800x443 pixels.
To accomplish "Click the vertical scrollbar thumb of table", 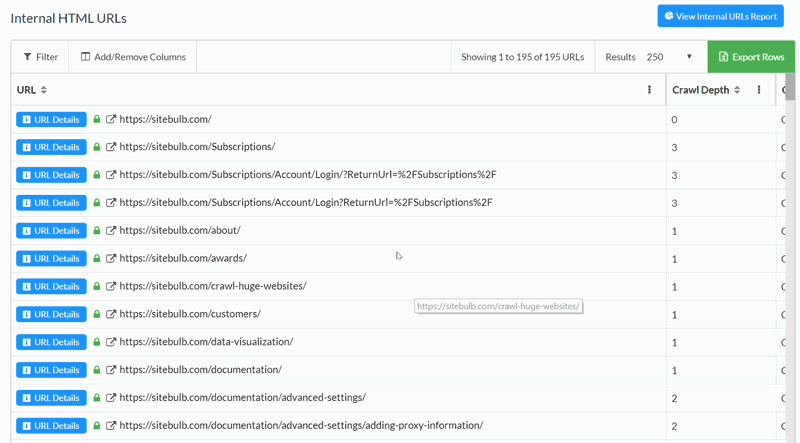I will pos(790,87).
